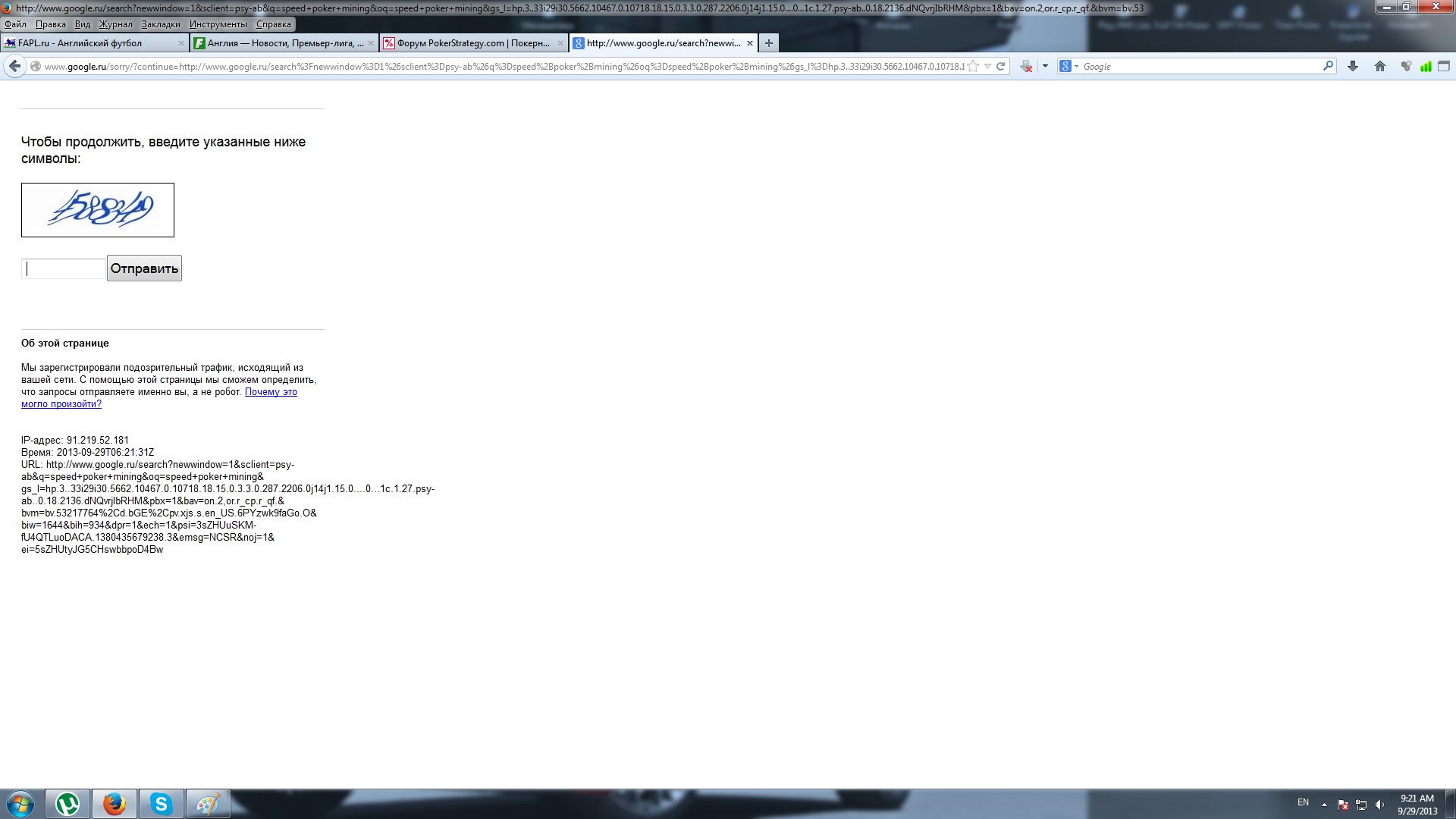Click the browser back arrow button

point(14,67)
